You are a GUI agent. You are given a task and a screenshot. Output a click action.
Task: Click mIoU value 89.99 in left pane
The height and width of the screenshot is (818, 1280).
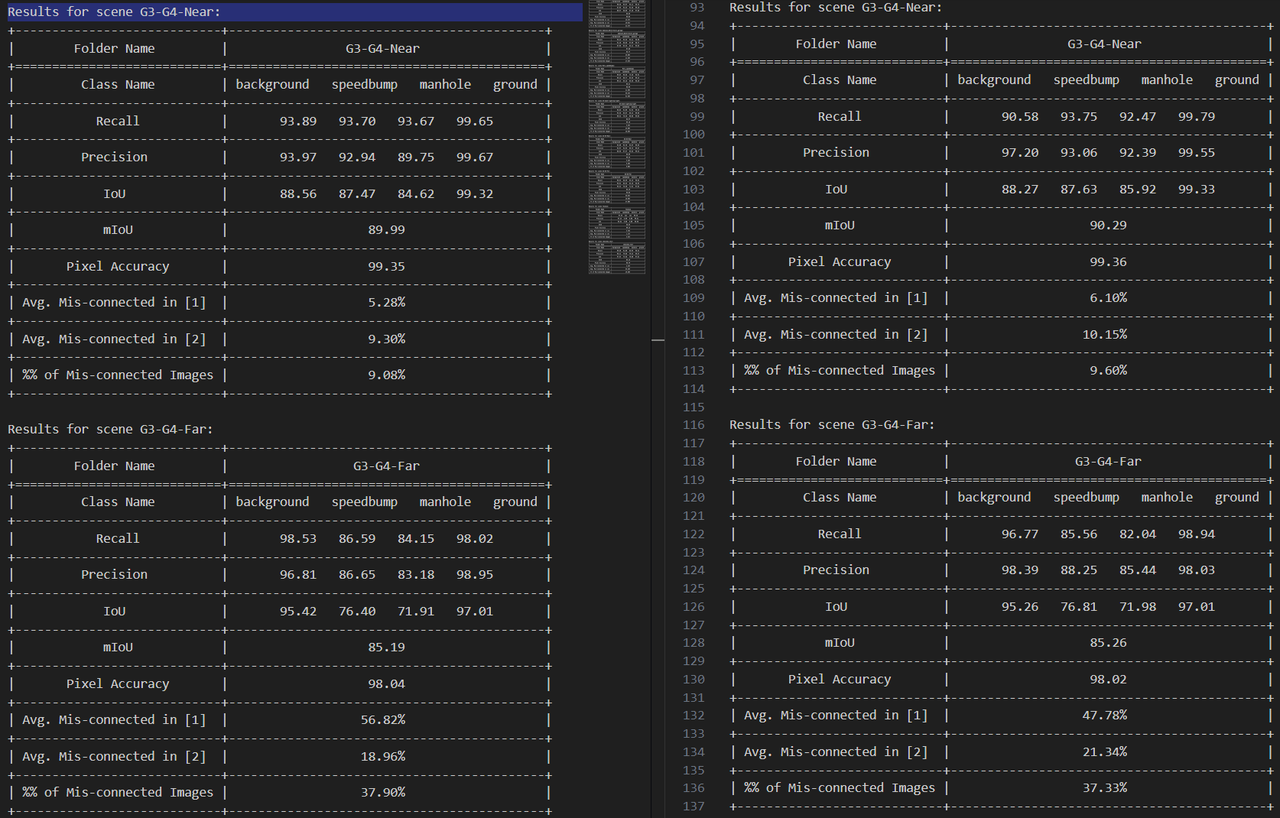[x=387, y=230]
